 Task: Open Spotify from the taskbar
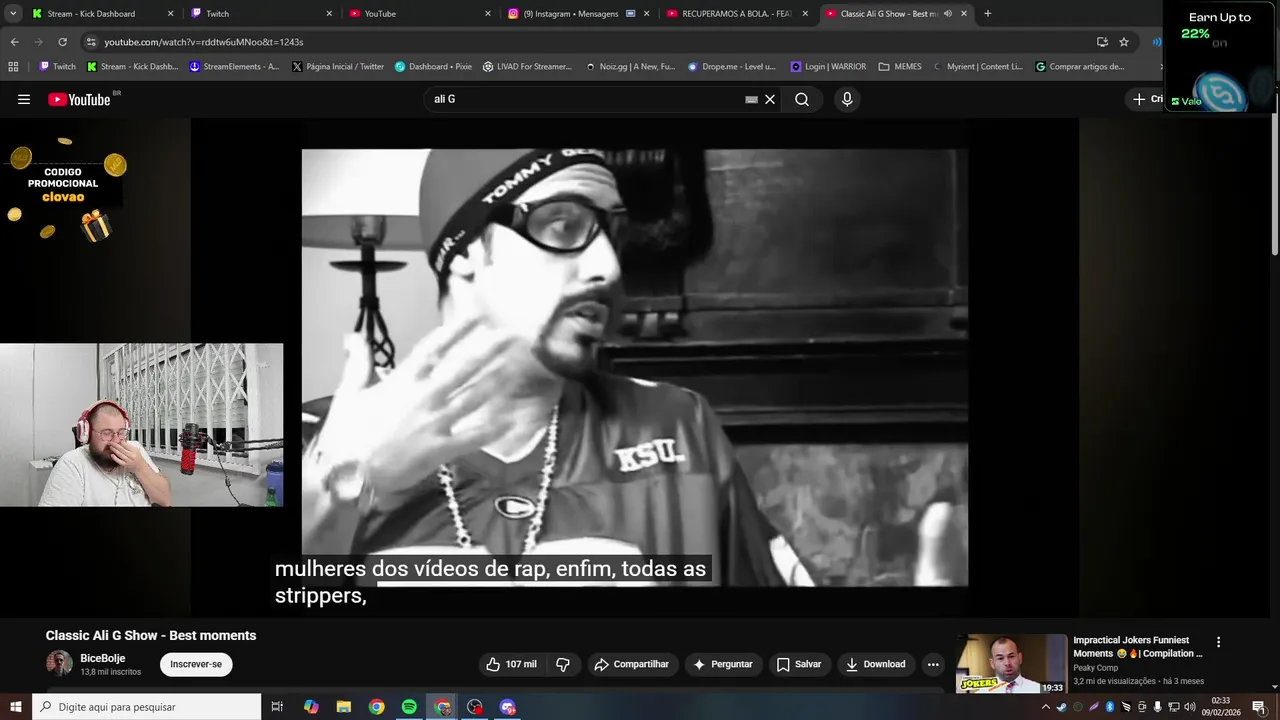tap(409, 707)
